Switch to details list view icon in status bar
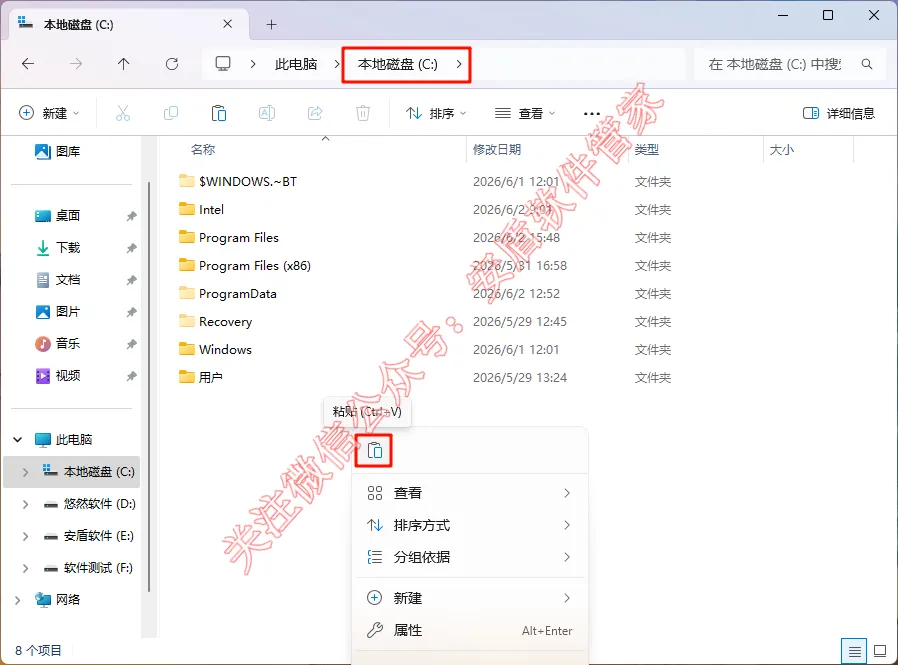 click(x=854, y=651)
